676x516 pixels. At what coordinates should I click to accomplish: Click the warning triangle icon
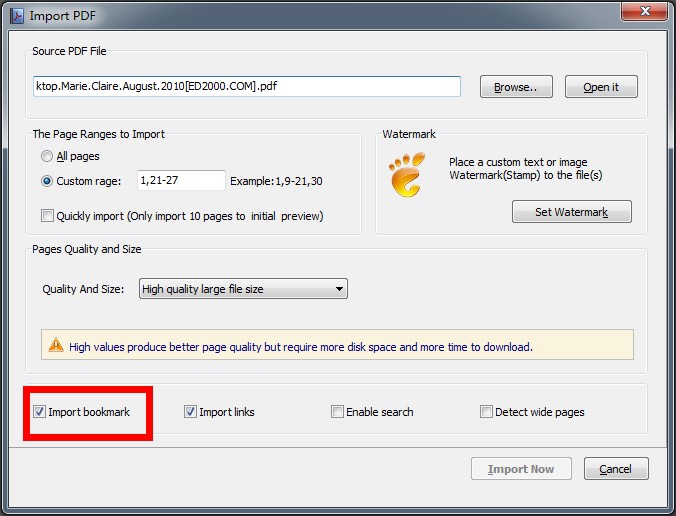56,345
